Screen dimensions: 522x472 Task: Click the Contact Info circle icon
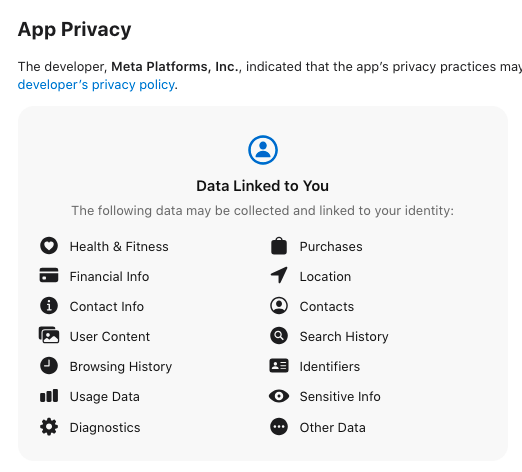pyautogui.click(x=49, y=306)
